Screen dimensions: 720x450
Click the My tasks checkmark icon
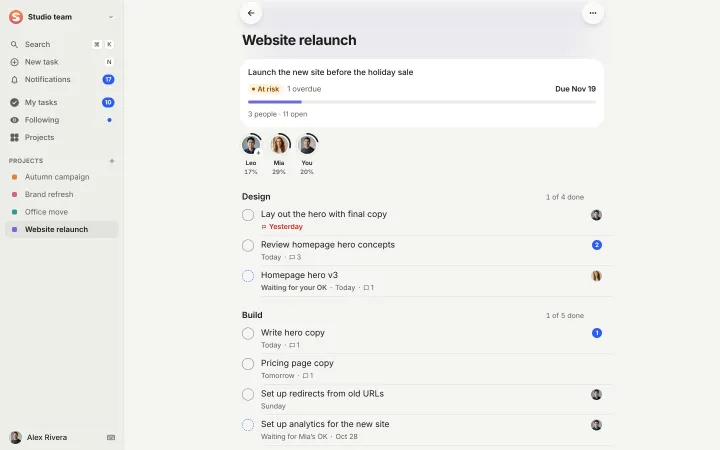(14, 102)
